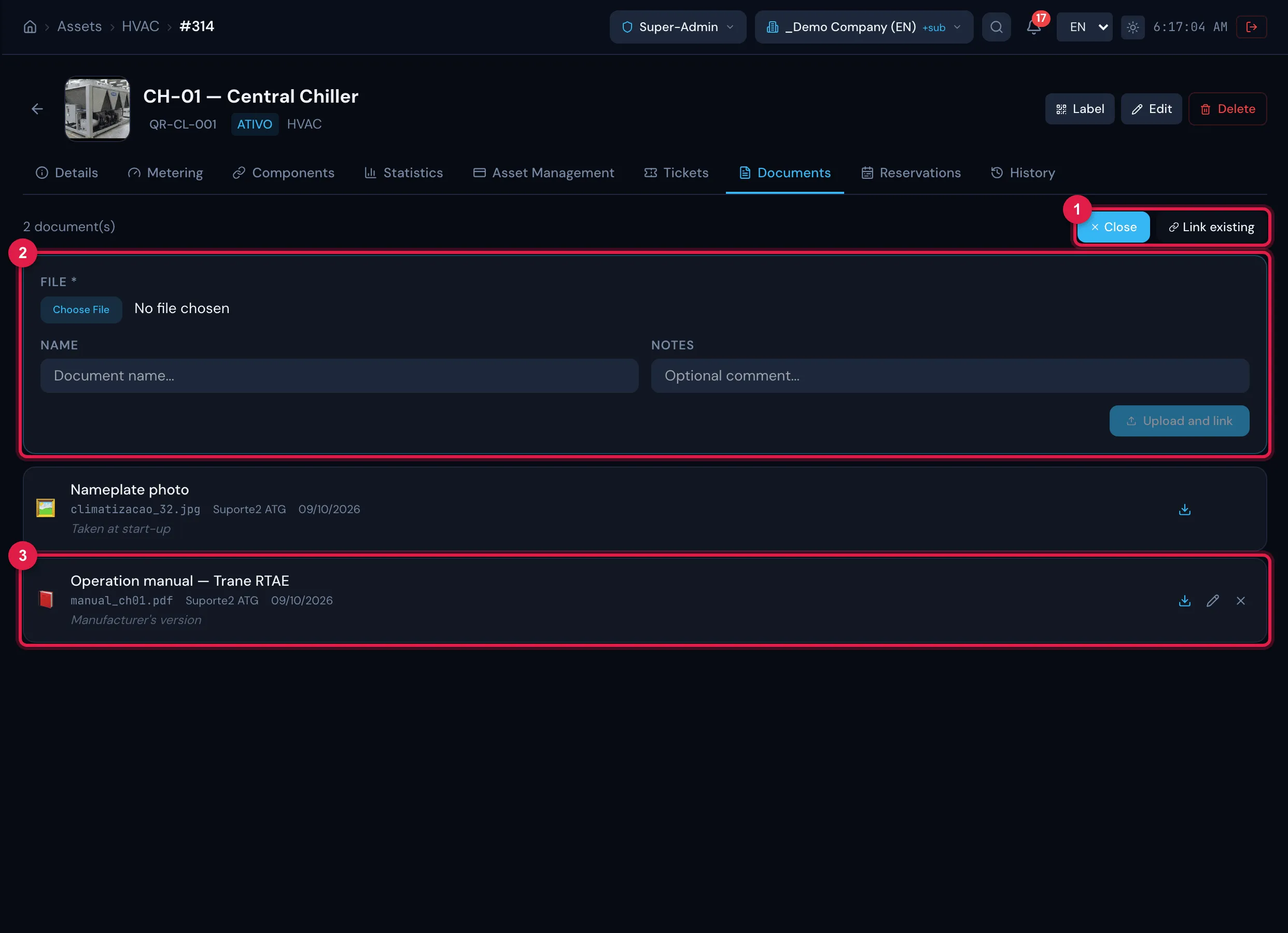This screenshot has height=933, width=1288.
Task: Click the Upload and link button
Action: click(x=1179, y=421)
